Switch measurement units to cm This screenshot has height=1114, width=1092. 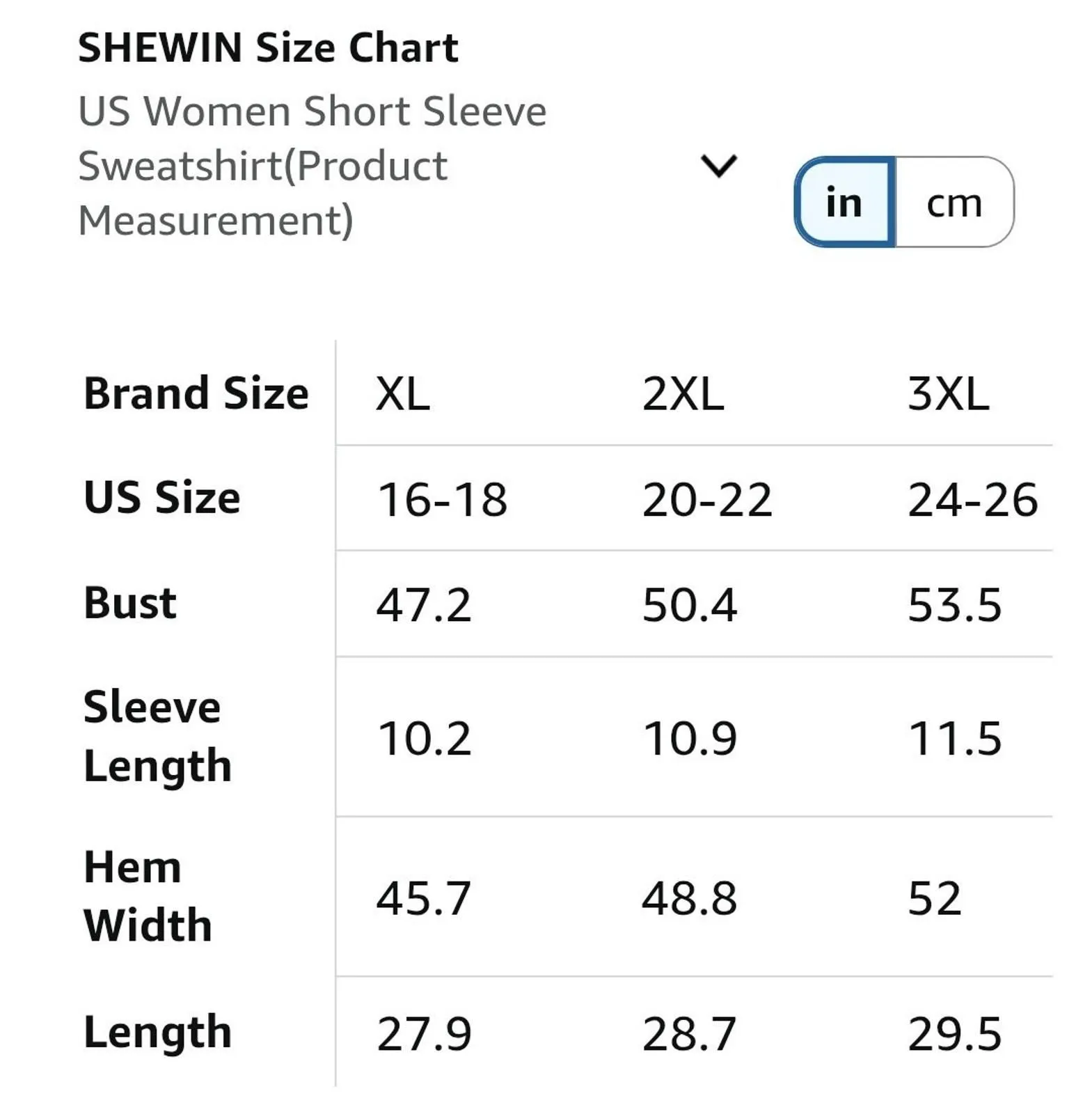pyautogui.click(x=954, y=202)
